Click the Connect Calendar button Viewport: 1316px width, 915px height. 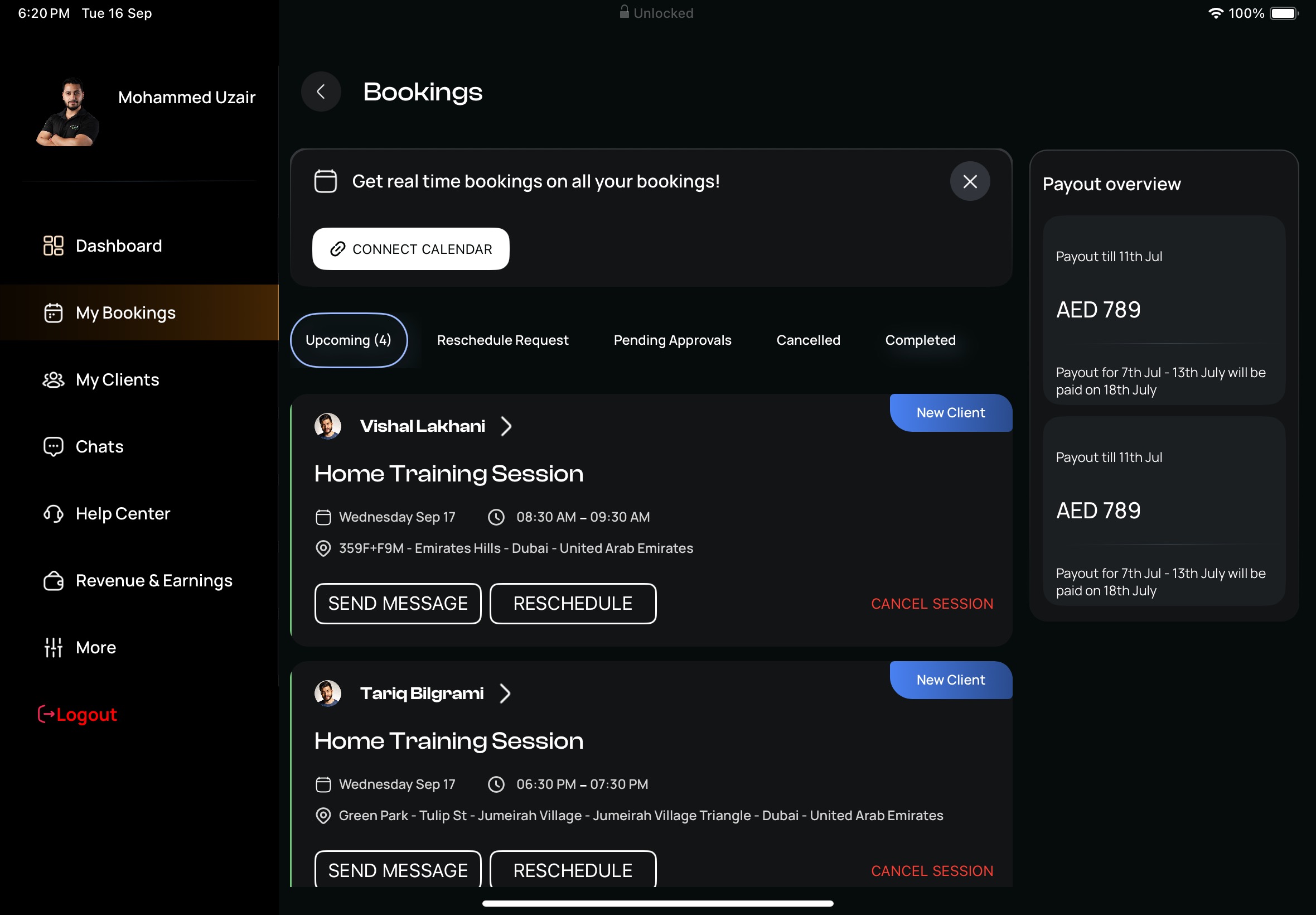(x=410, y=249)
